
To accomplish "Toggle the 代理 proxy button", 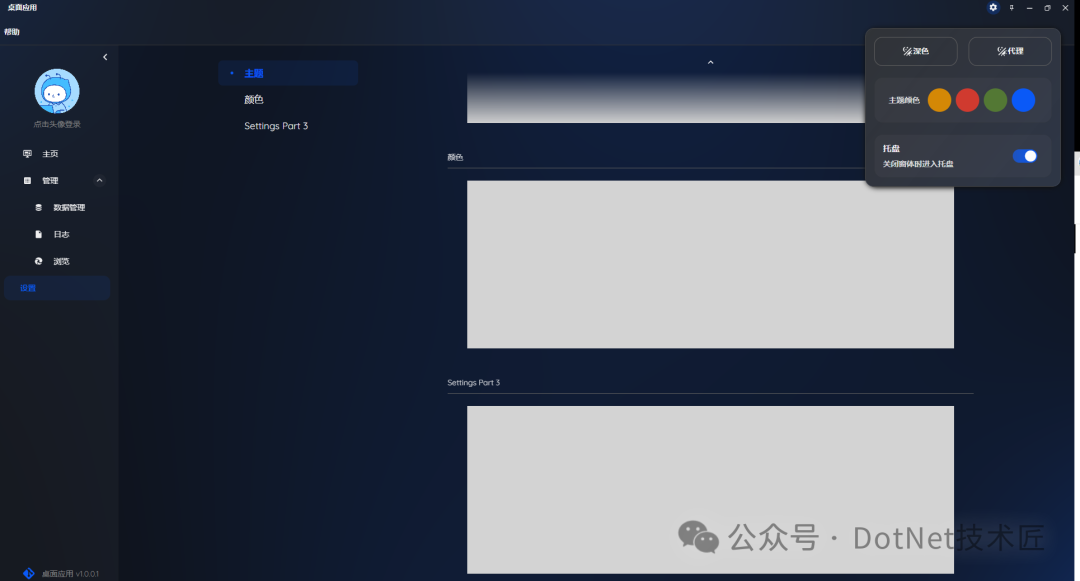I will click(1010, 51).
